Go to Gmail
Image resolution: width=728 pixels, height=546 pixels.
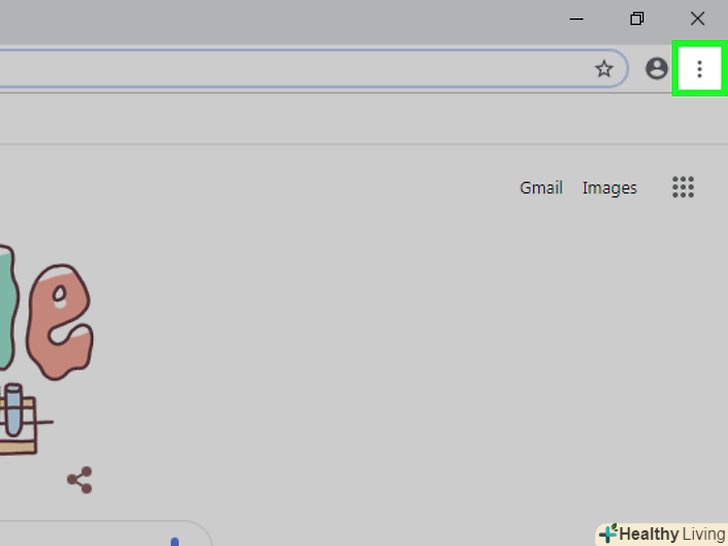click(541, 188)
